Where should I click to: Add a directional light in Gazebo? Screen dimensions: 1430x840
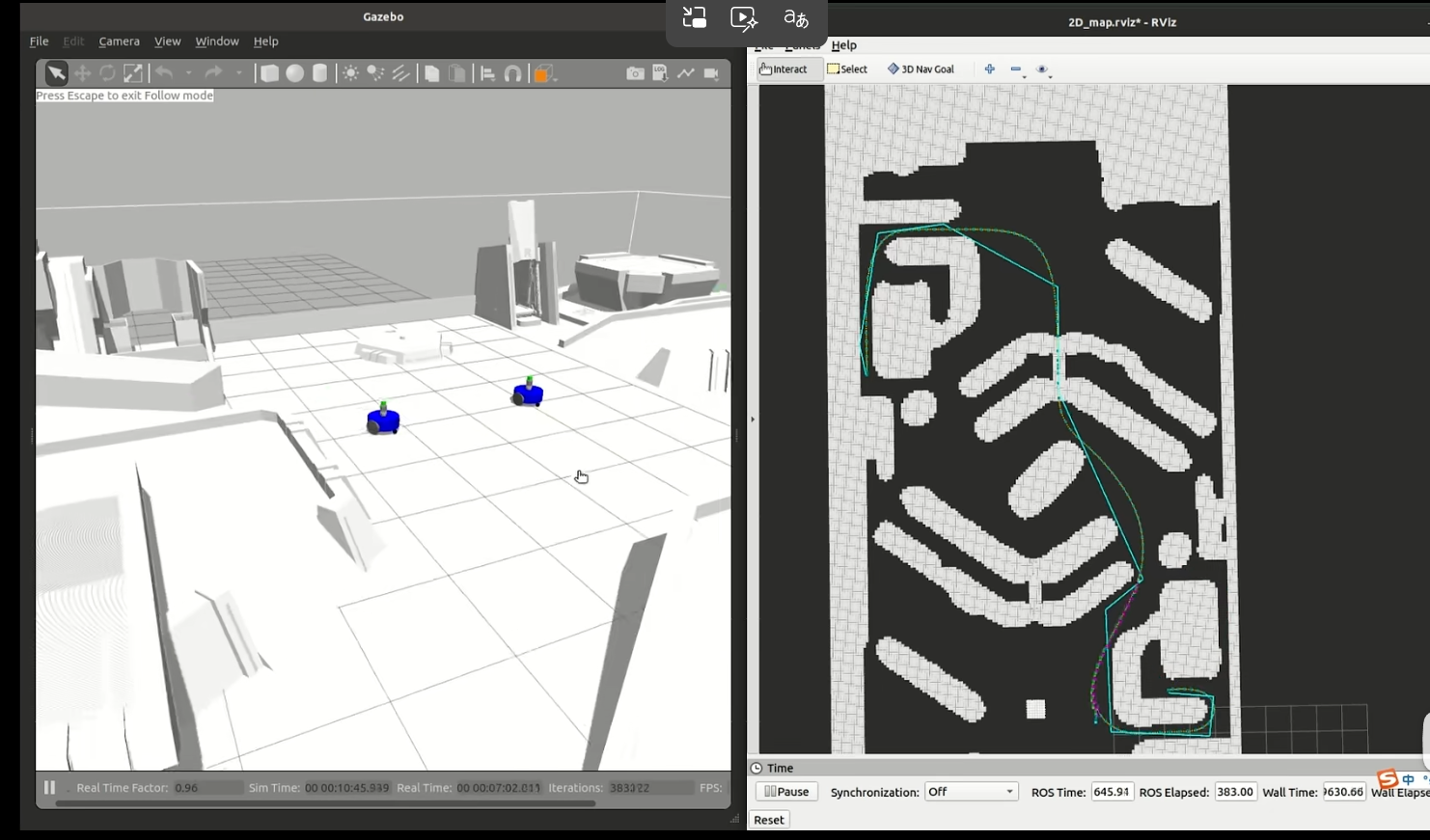(400, 73)
